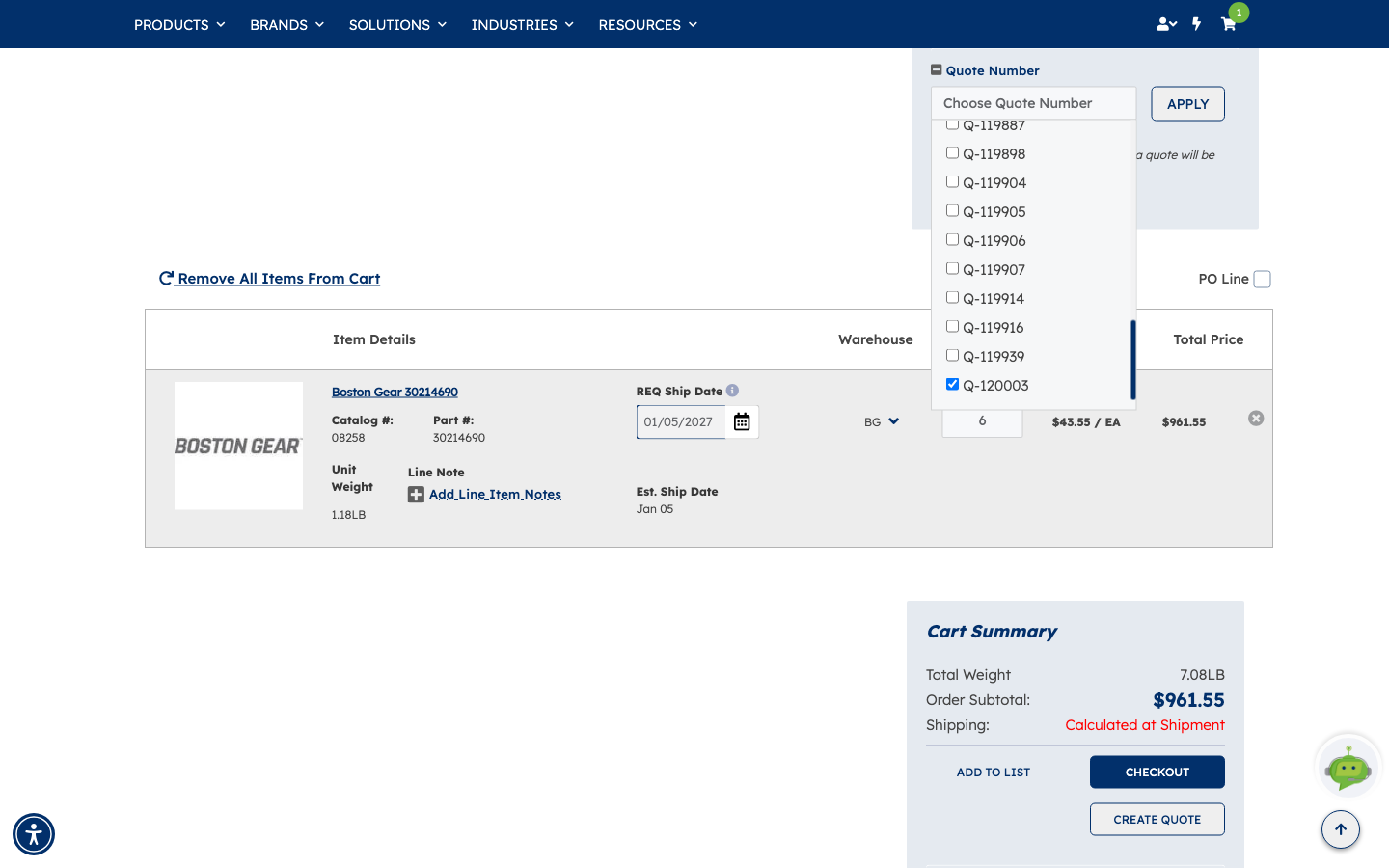The image size is (1389, 868).
Task: Expand the Brands menu
Action: pyautogui.click(x=286, y=24)
